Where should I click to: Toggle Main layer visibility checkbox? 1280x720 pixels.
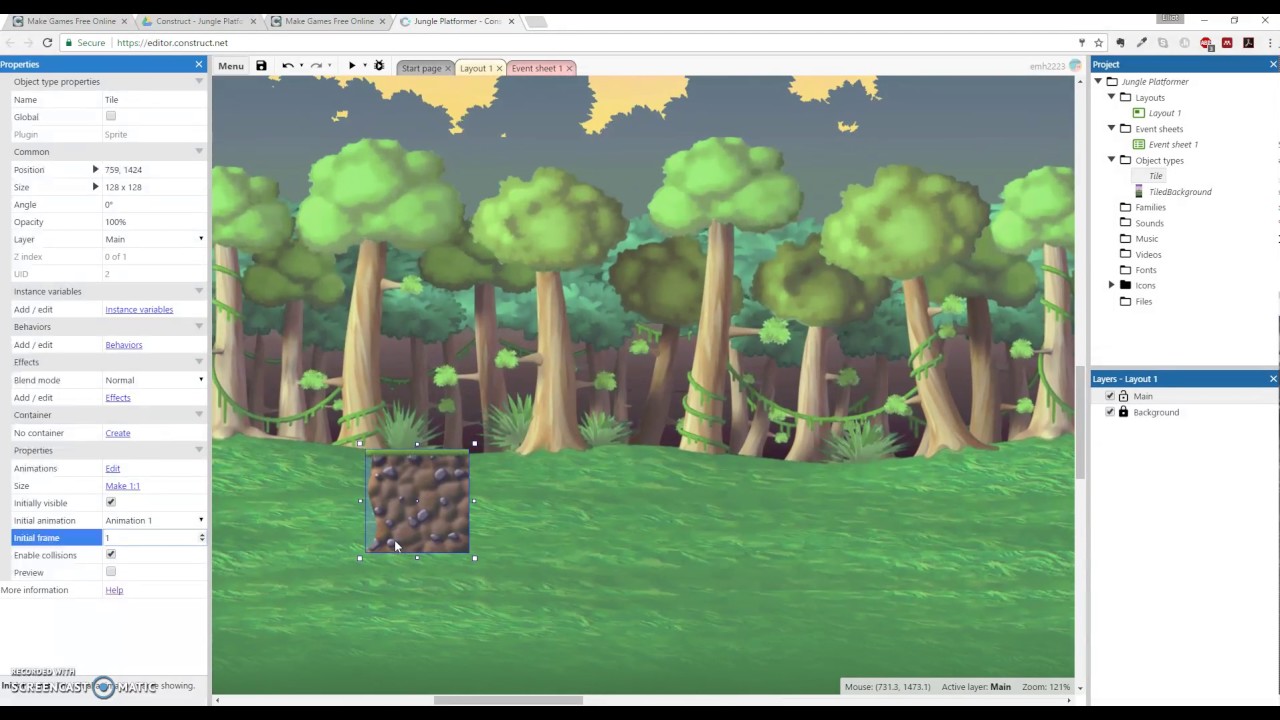pyautogui.click(x=1109, y=396)
